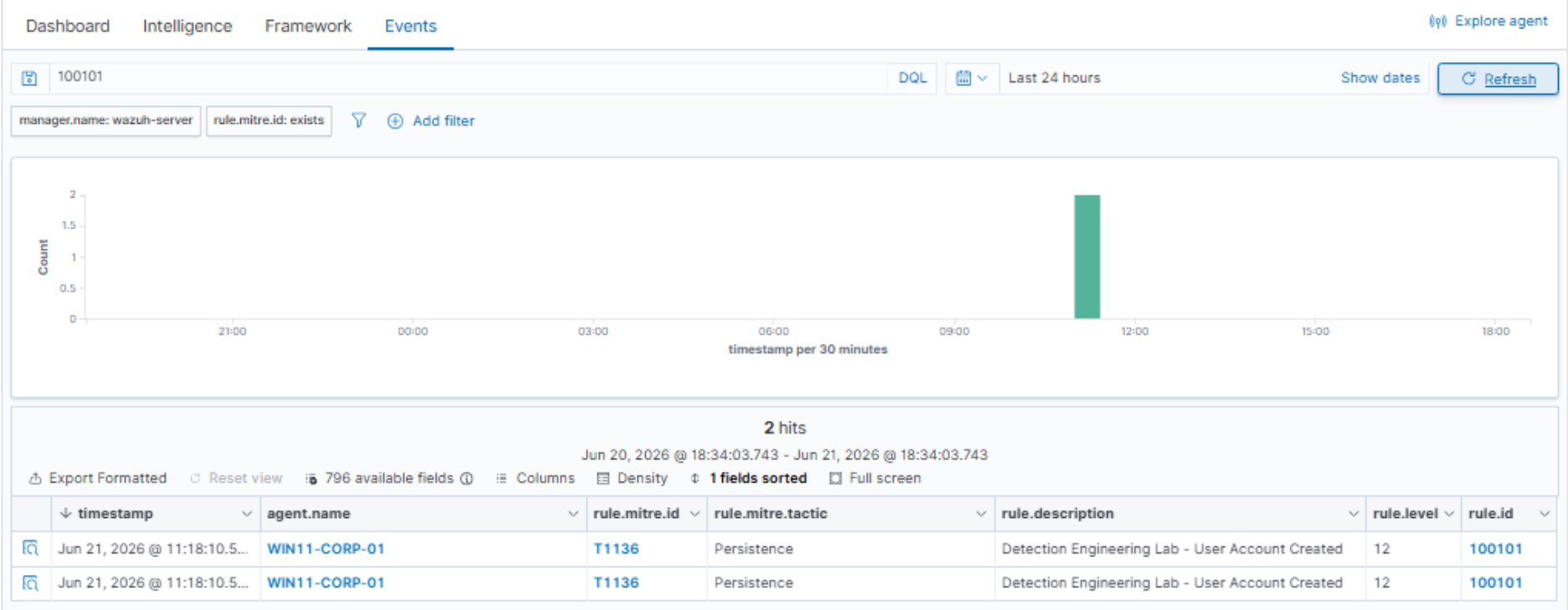Open rule.mitre.tactic column header menu chevron
1568x610 pixels.
981,514
